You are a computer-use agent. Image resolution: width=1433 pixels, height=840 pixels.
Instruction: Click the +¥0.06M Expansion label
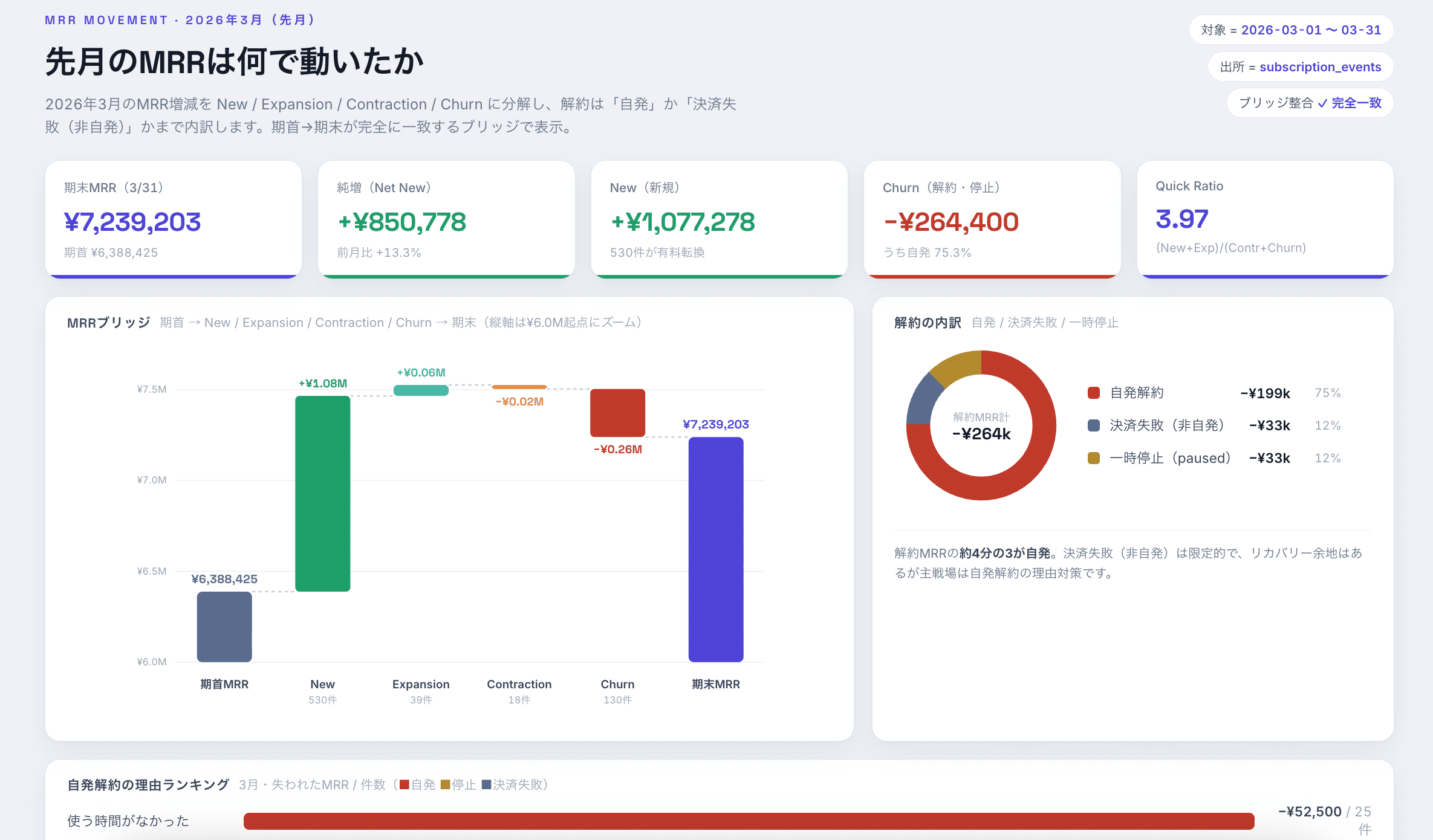[421, 372]
